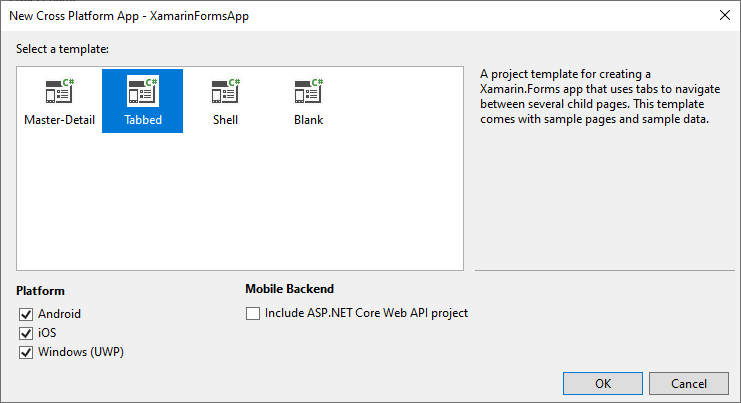This screenshot has width=741, height=403.
Task: Click the Android checkbox label text
Action: pyautogui.click(x=60, y=314)
